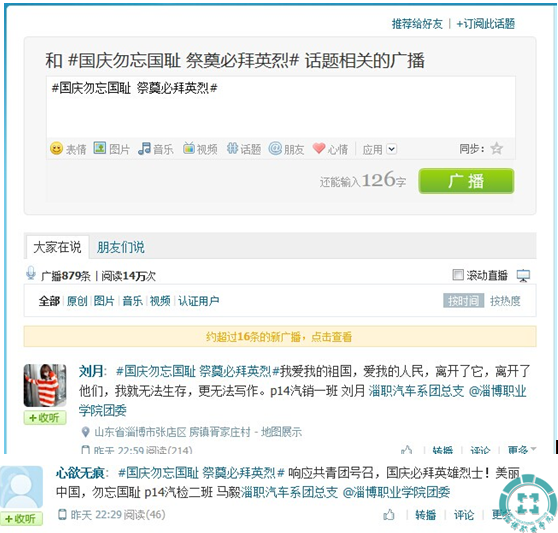Follow 刘月 with the +收听 button
Viewport: 558px width, 533px height.
[45, 417]
